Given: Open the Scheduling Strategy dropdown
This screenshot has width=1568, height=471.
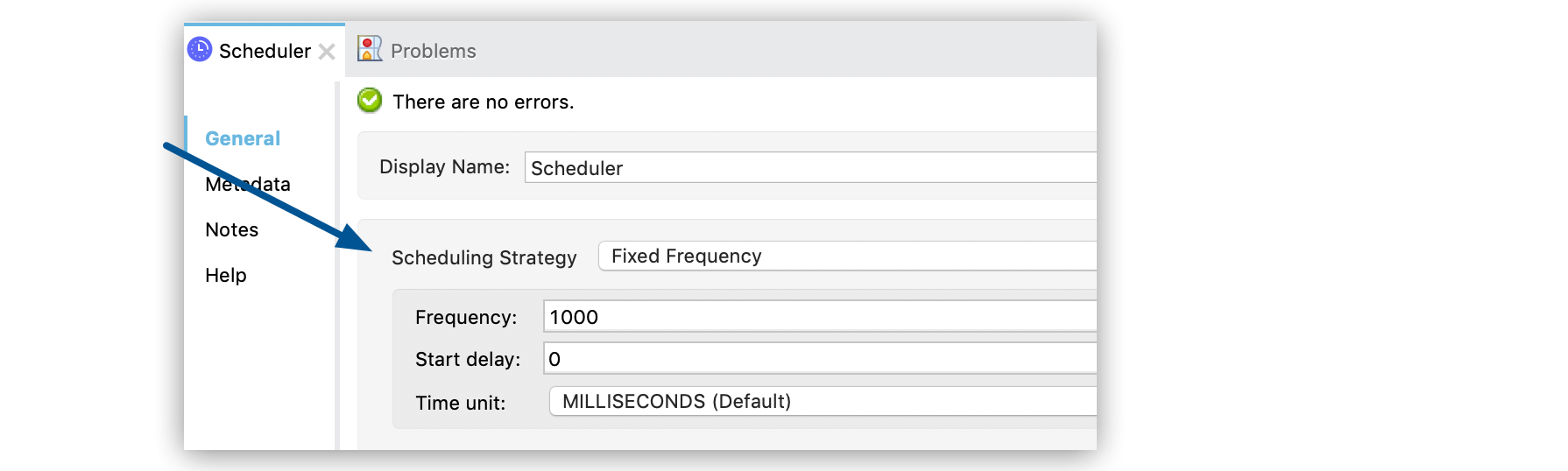Looking at the screenshot, I should coord(845,256).
